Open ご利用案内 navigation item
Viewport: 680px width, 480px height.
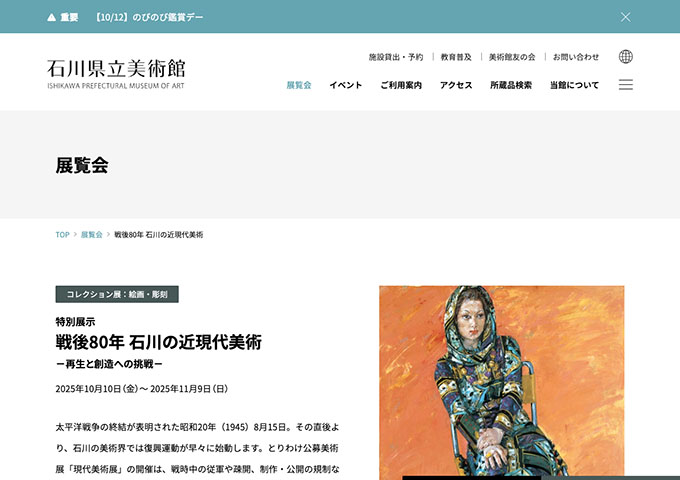click(401, 85)
